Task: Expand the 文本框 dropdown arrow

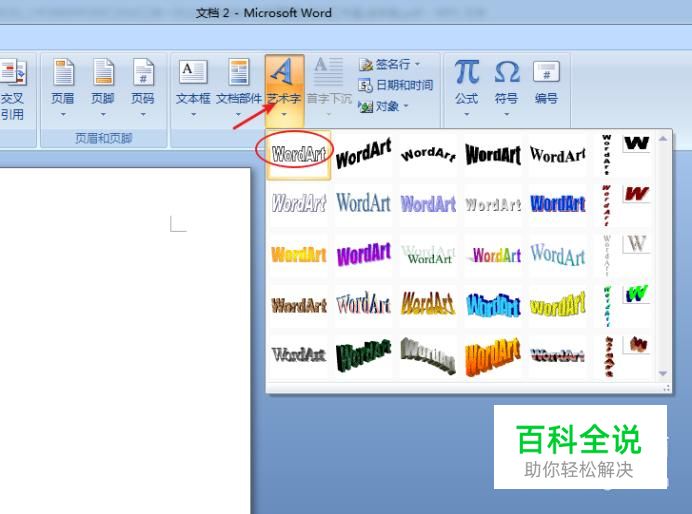Action: point(193,115)
